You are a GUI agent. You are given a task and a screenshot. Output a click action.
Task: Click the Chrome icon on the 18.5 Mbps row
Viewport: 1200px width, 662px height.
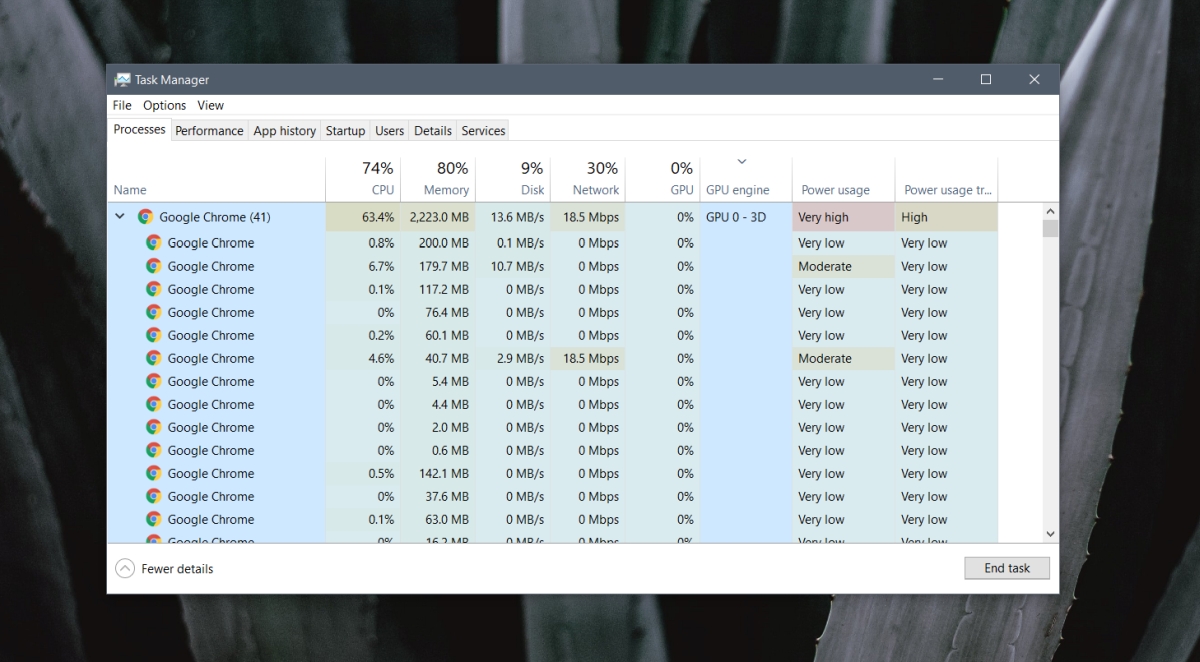[x=155, y=358]
